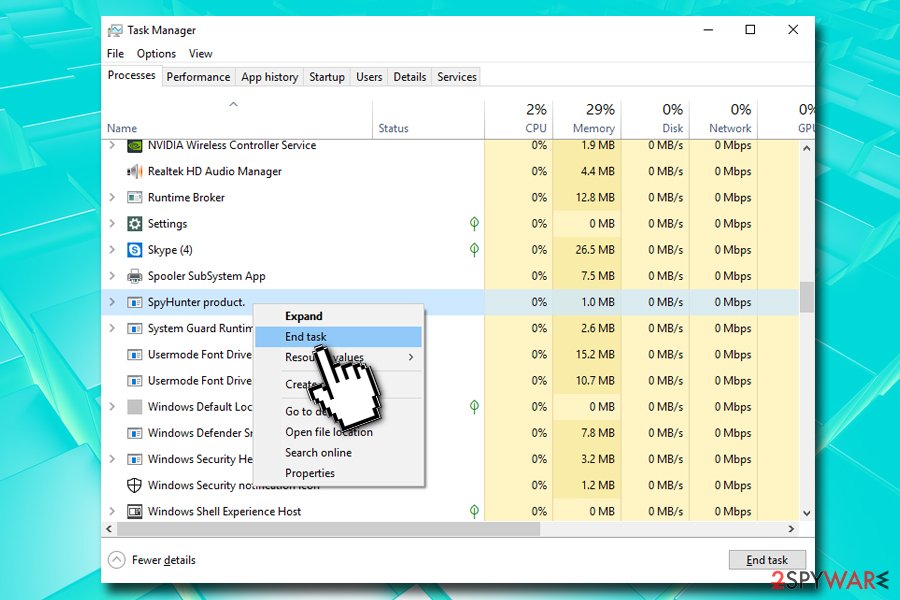Click the End task button at bottom
Screen dimensions: 900x600
point(767,560)
